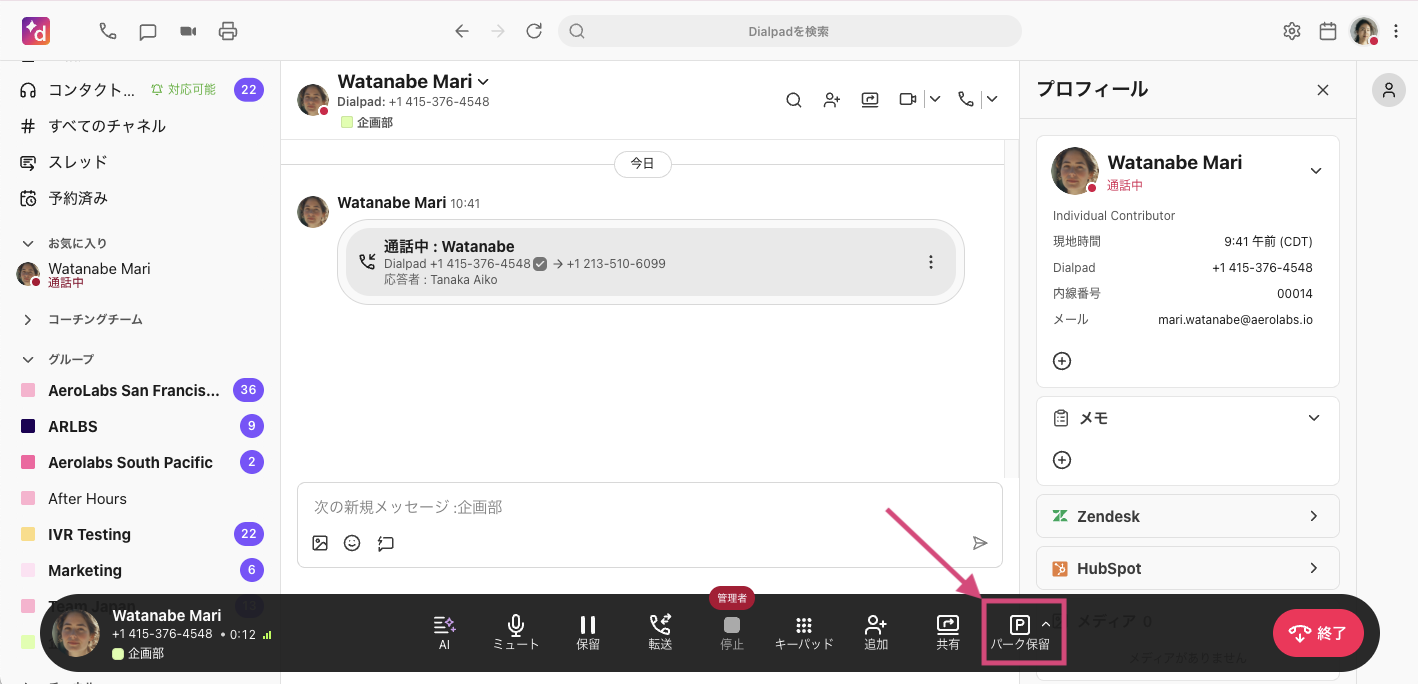The height and width of the screenshot is (684, 1418).
Task: Open the keypad in call bar
Action: pos(803,632)
